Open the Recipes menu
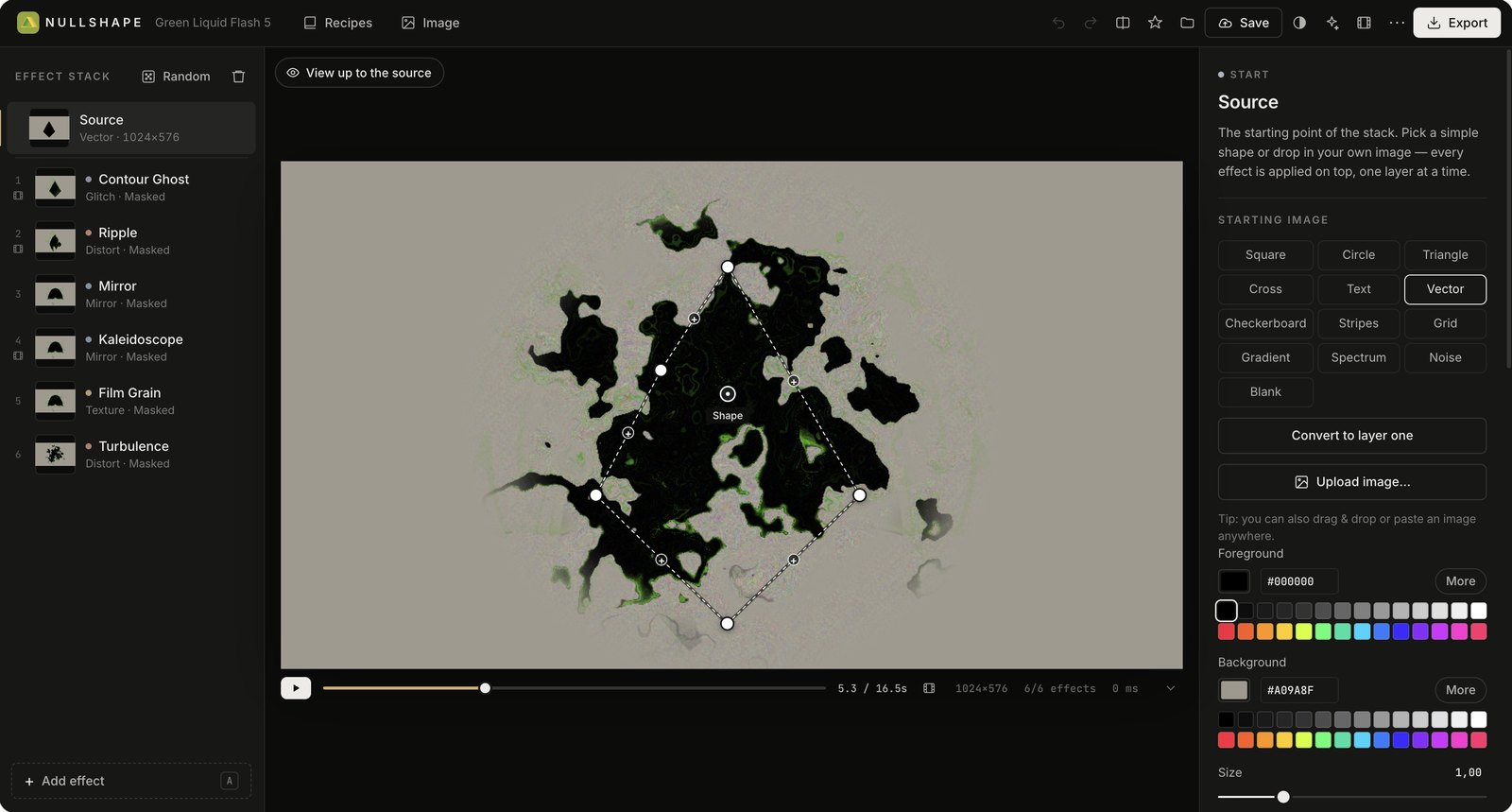Viewport: 1512px width, 812px height. pyautogui.click(x=337, y=23)
